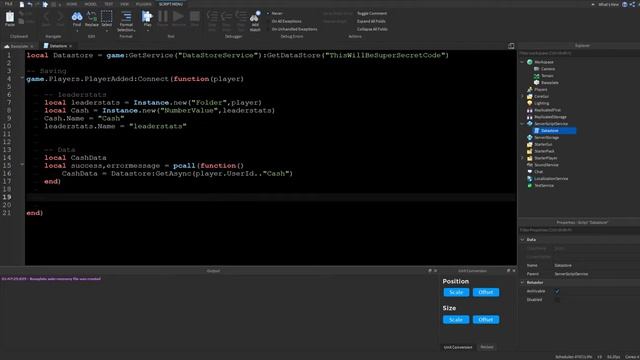Image resolution: width=640 pixels, height=360 pixels.
Task: Switch to the SCRIPT MENU ribbon tab
Action: tap(171, 4)
